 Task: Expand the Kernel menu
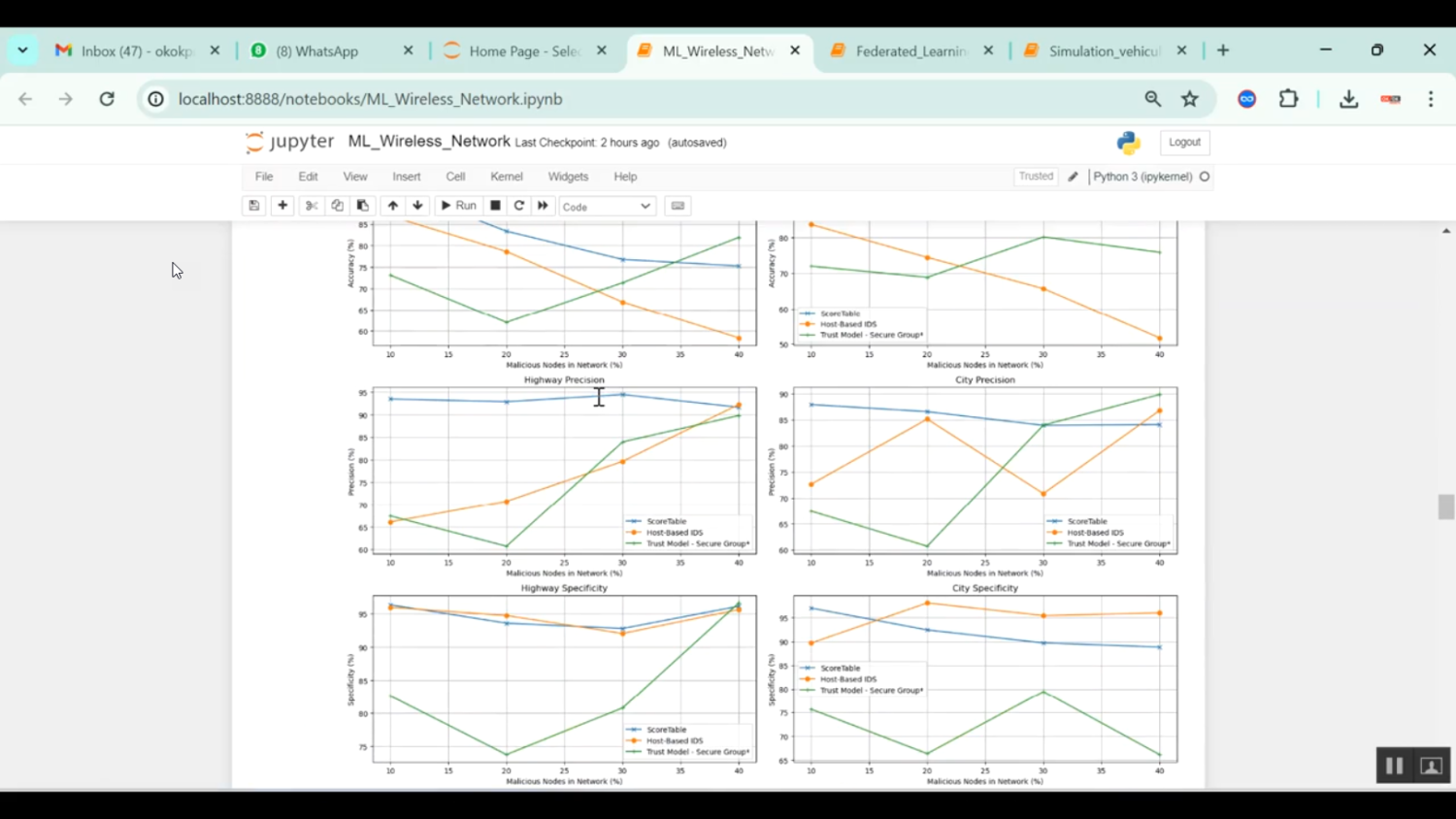(506, 176)
